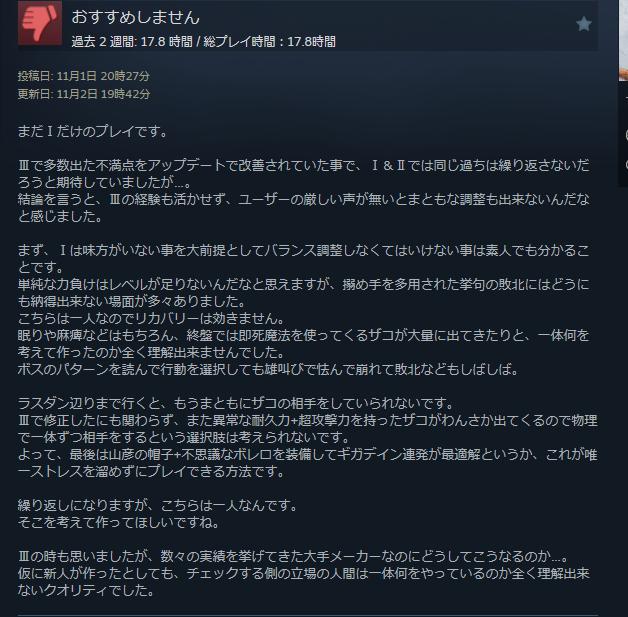Click the line 繰り返しになりますが、こちらは一人なんです
Viewport: 628px width, 617px height.
[158, 505]
